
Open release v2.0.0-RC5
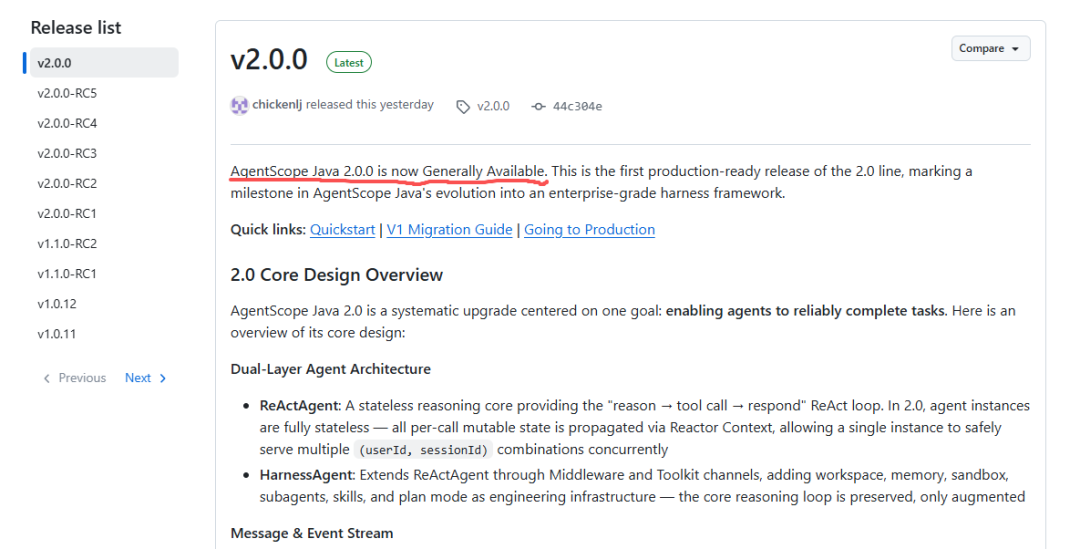point(67,93)
